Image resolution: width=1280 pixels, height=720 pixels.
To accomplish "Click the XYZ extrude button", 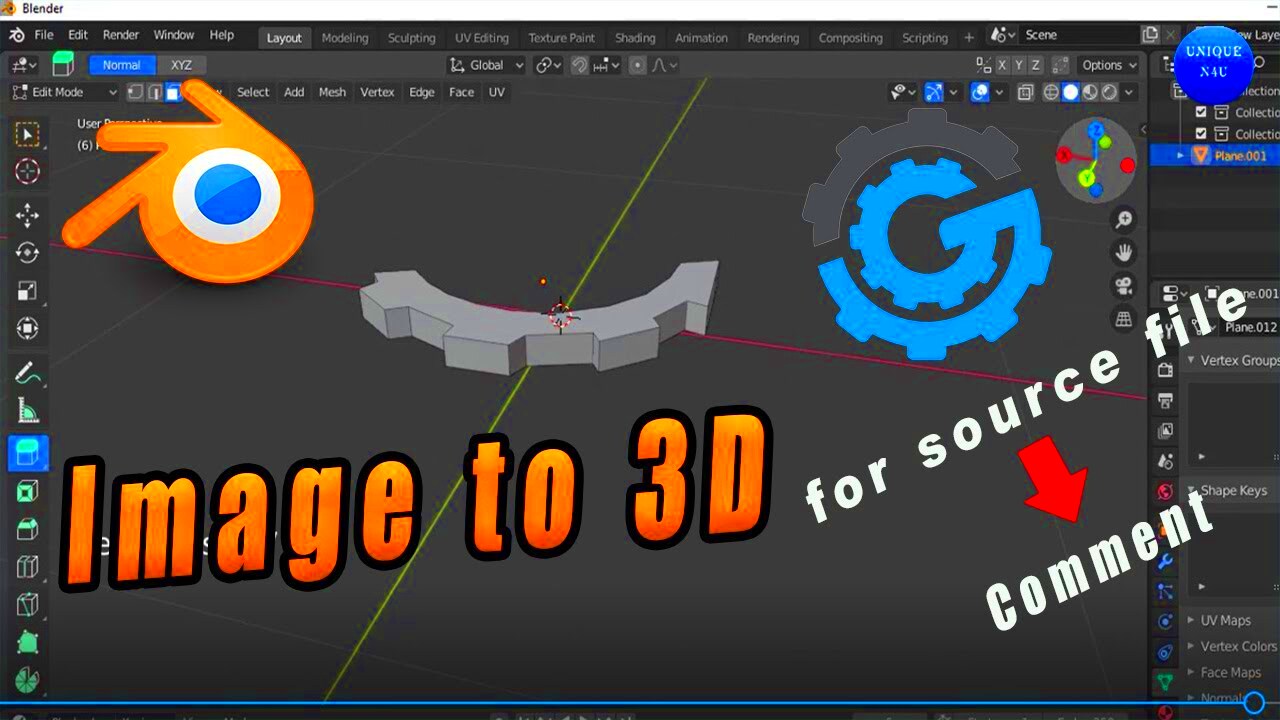I will tap(181, 65).
